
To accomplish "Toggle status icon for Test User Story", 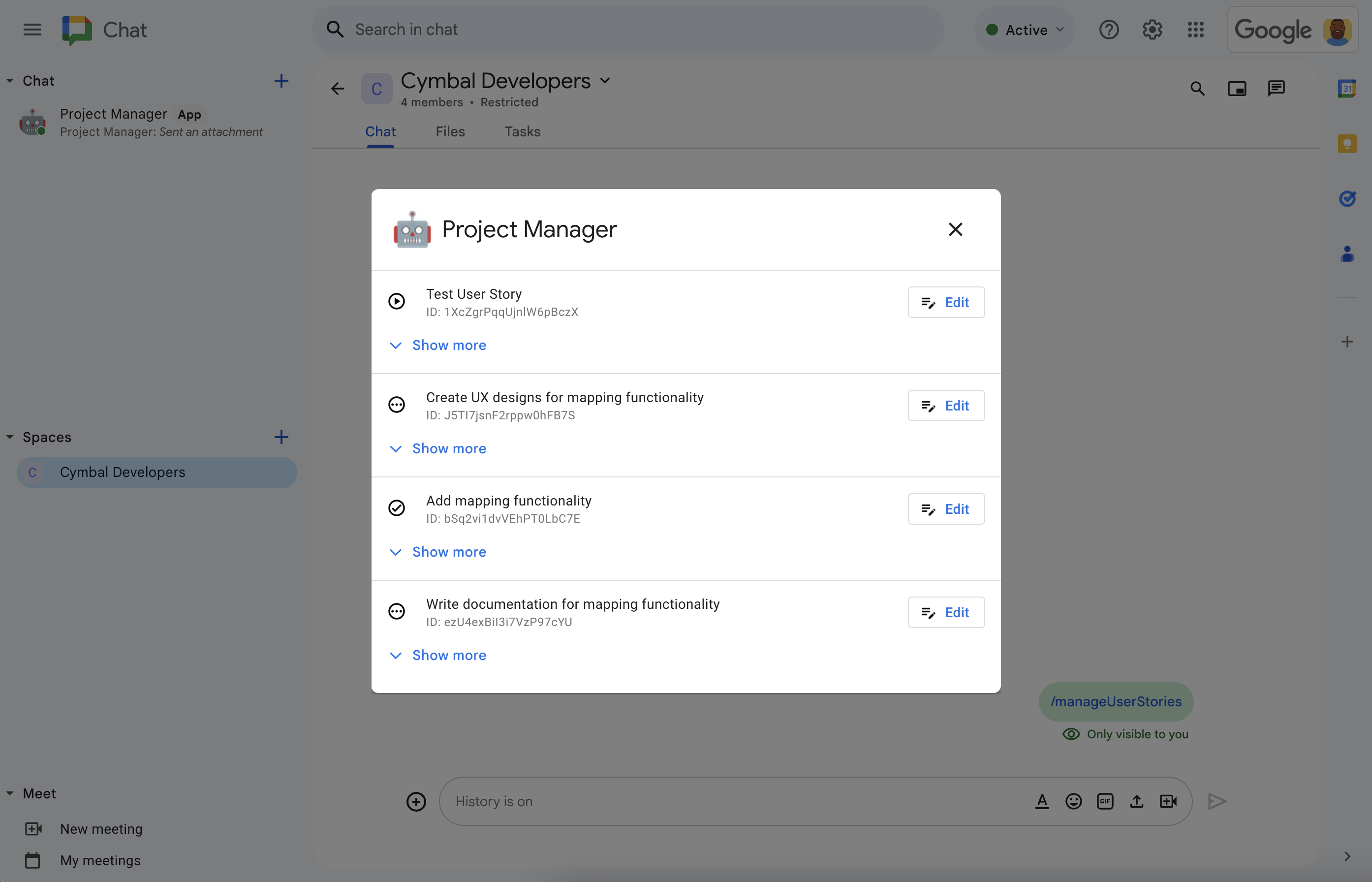I will tap(397, 301).
